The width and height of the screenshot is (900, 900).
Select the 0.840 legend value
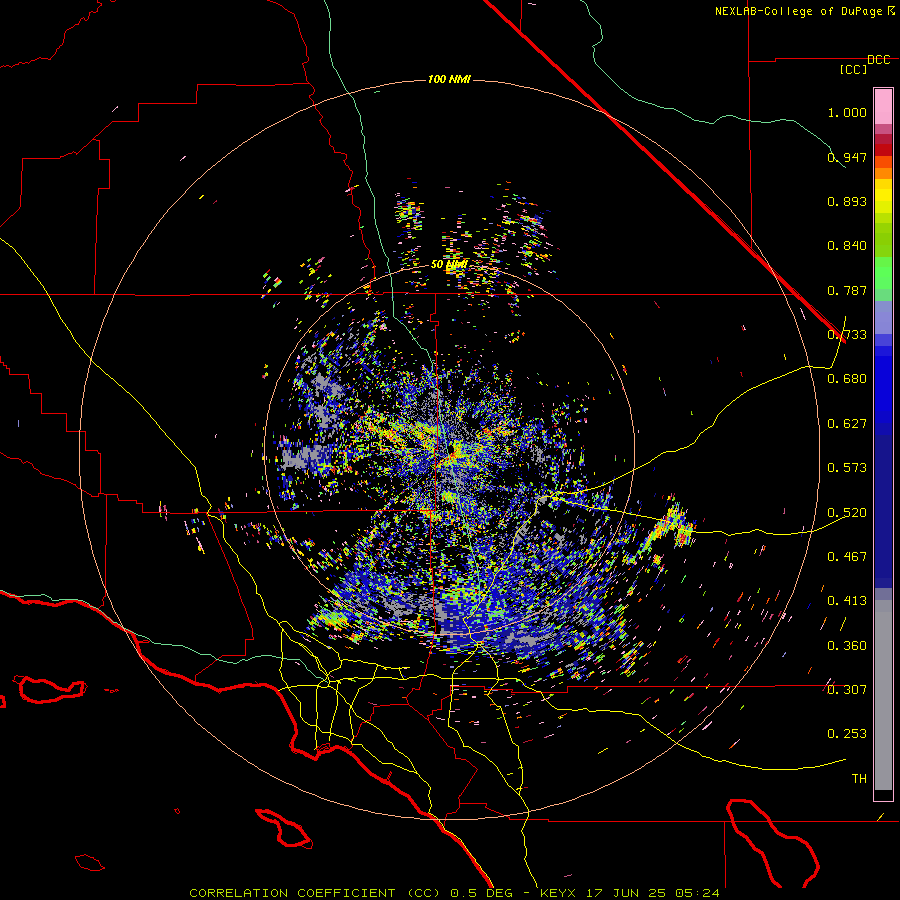click(x=847, y=246)
